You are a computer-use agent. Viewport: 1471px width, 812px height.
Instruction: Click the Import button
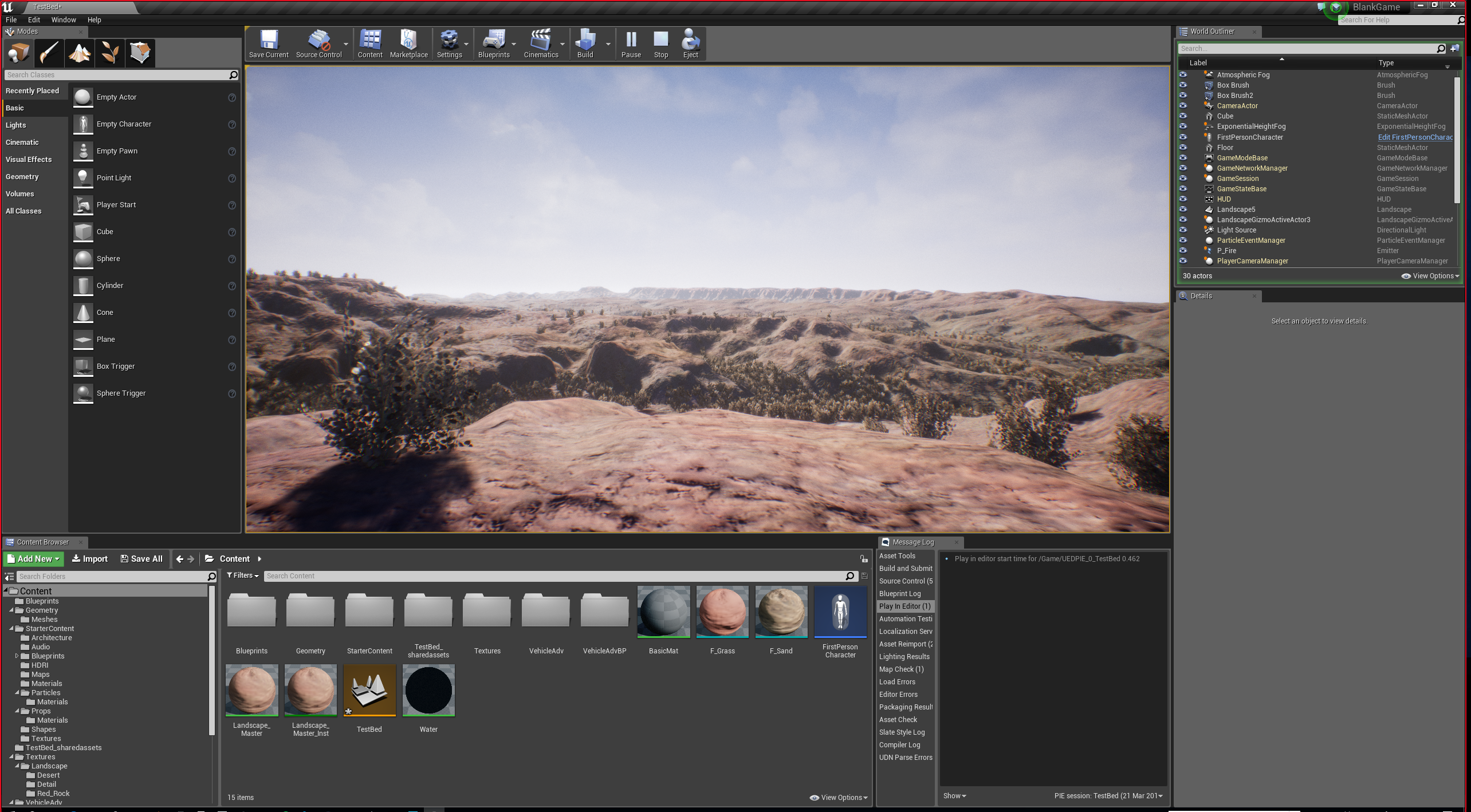pyautogui.click(x=90, y=559)
